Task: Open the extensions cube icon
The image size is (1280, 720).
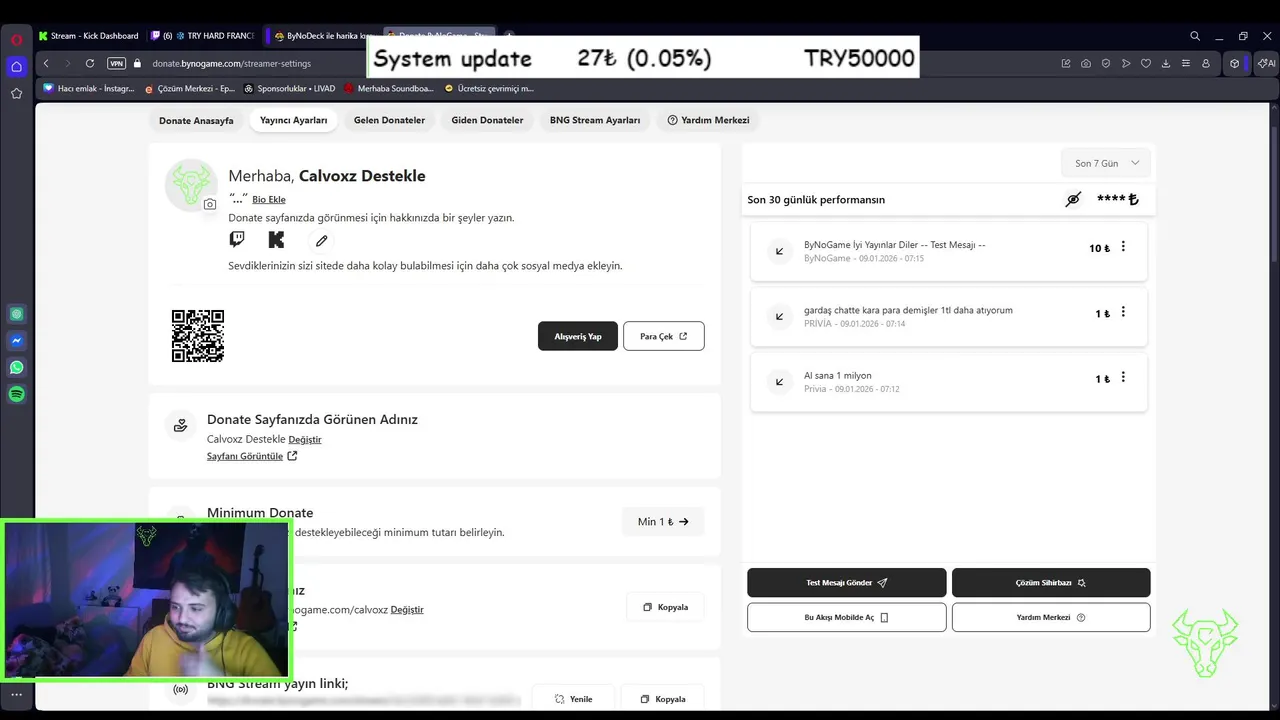Action: coord(1235,63)
